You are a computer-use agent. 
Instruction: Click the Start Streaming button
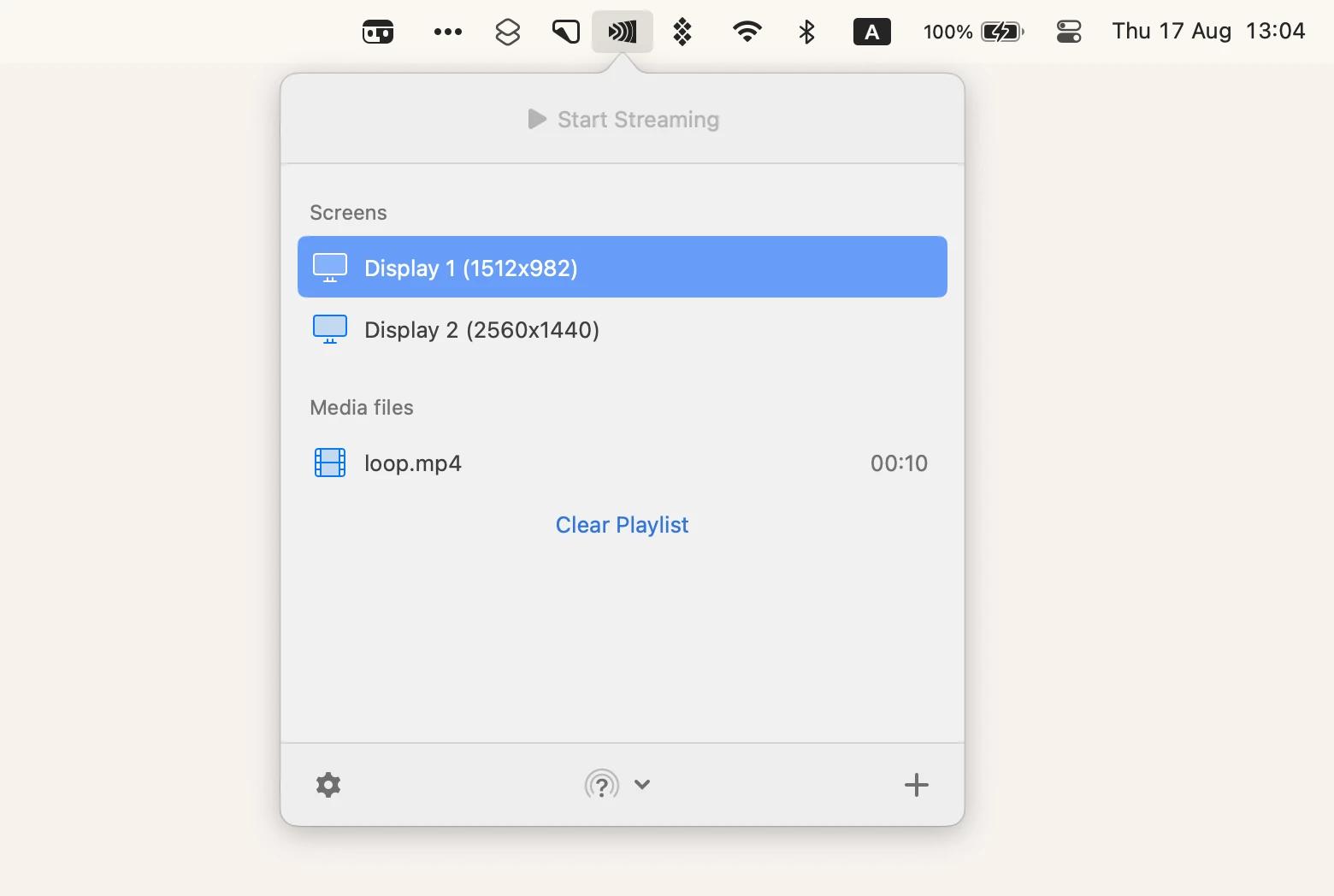(623, 120)
